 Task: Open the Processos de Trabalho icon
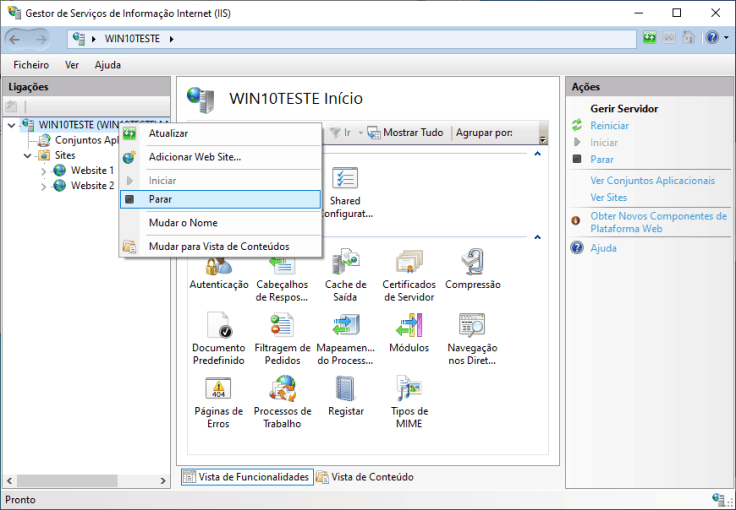click(x=282, y=394)
